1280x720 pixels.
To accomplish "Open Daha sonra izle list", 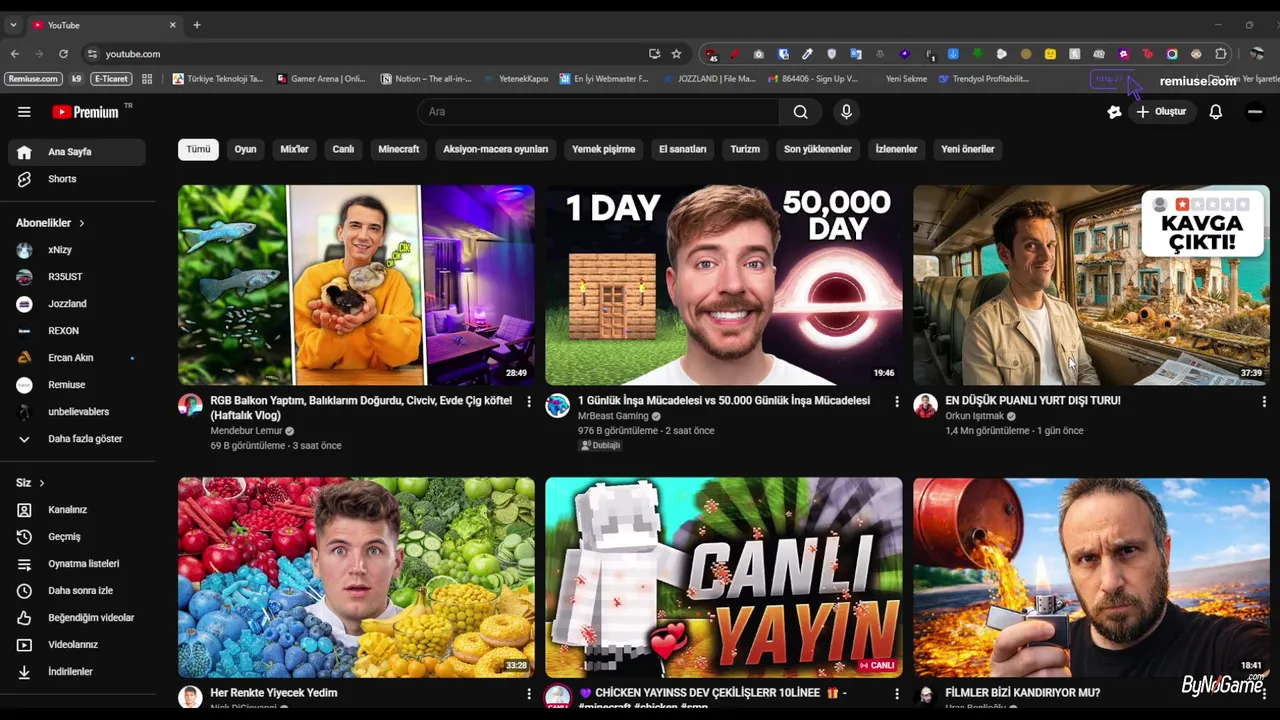I will pos(77,591).
